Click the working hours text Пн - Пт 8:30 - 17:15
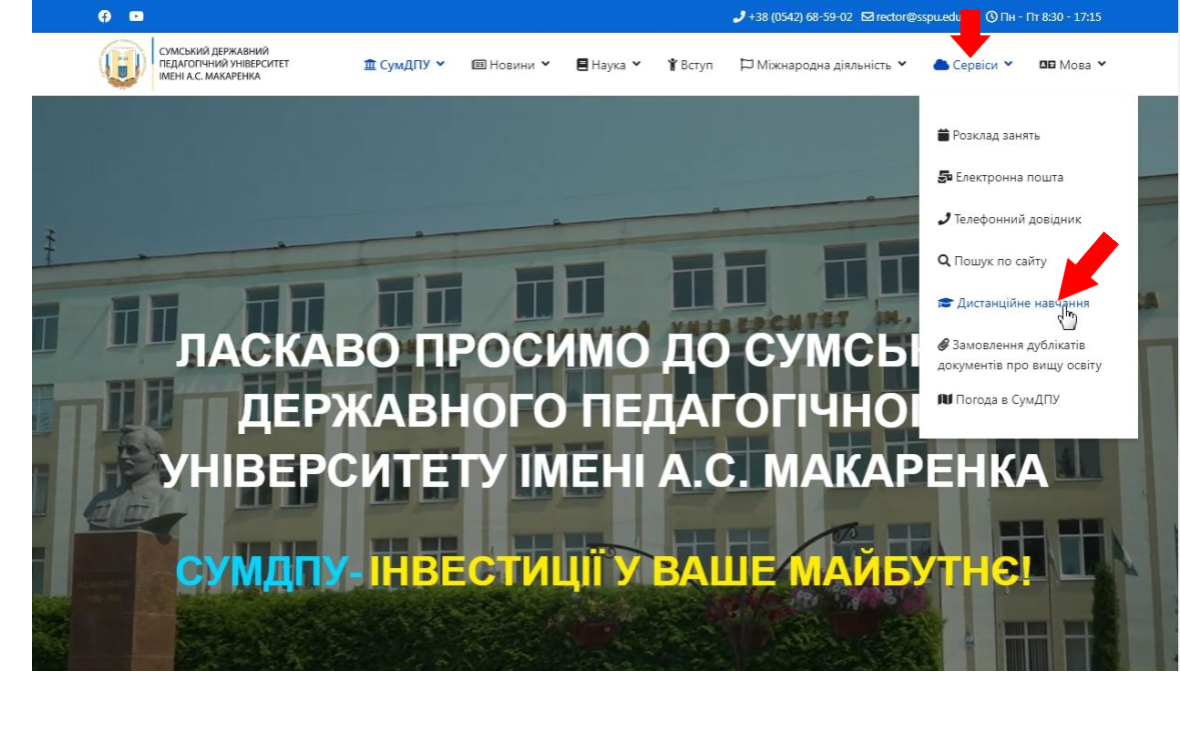 click(x=1051, y=17)
